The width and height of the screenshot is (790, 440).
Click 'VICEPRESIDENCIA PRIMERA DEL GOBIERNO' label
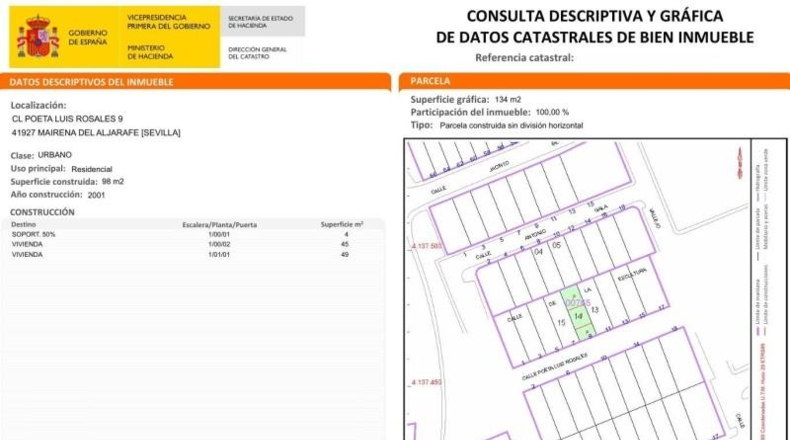pyautogui.click(x=168, y=22)
